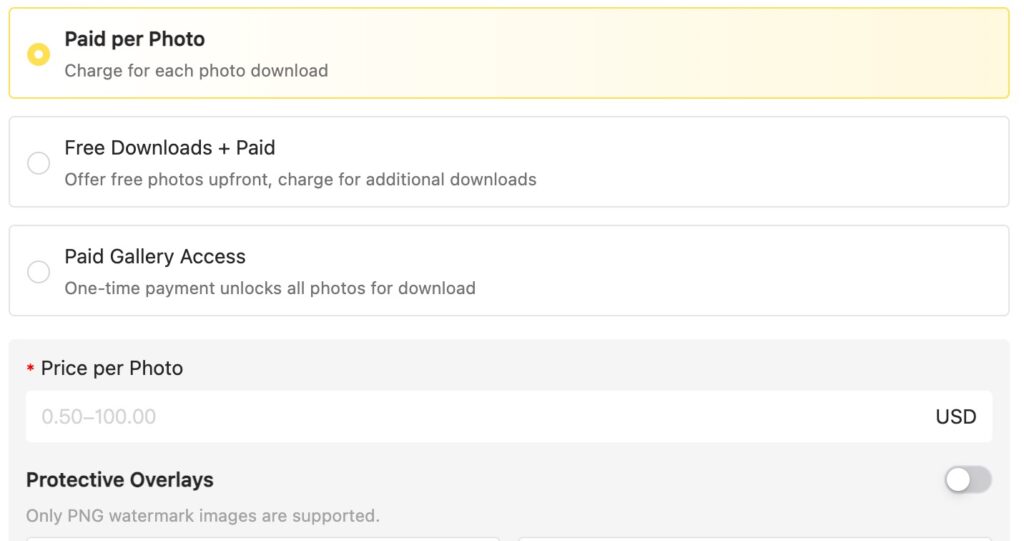Select the Free Downloads + Paid radio button
Screen dimensions: 1024x541
pos(38,163)
